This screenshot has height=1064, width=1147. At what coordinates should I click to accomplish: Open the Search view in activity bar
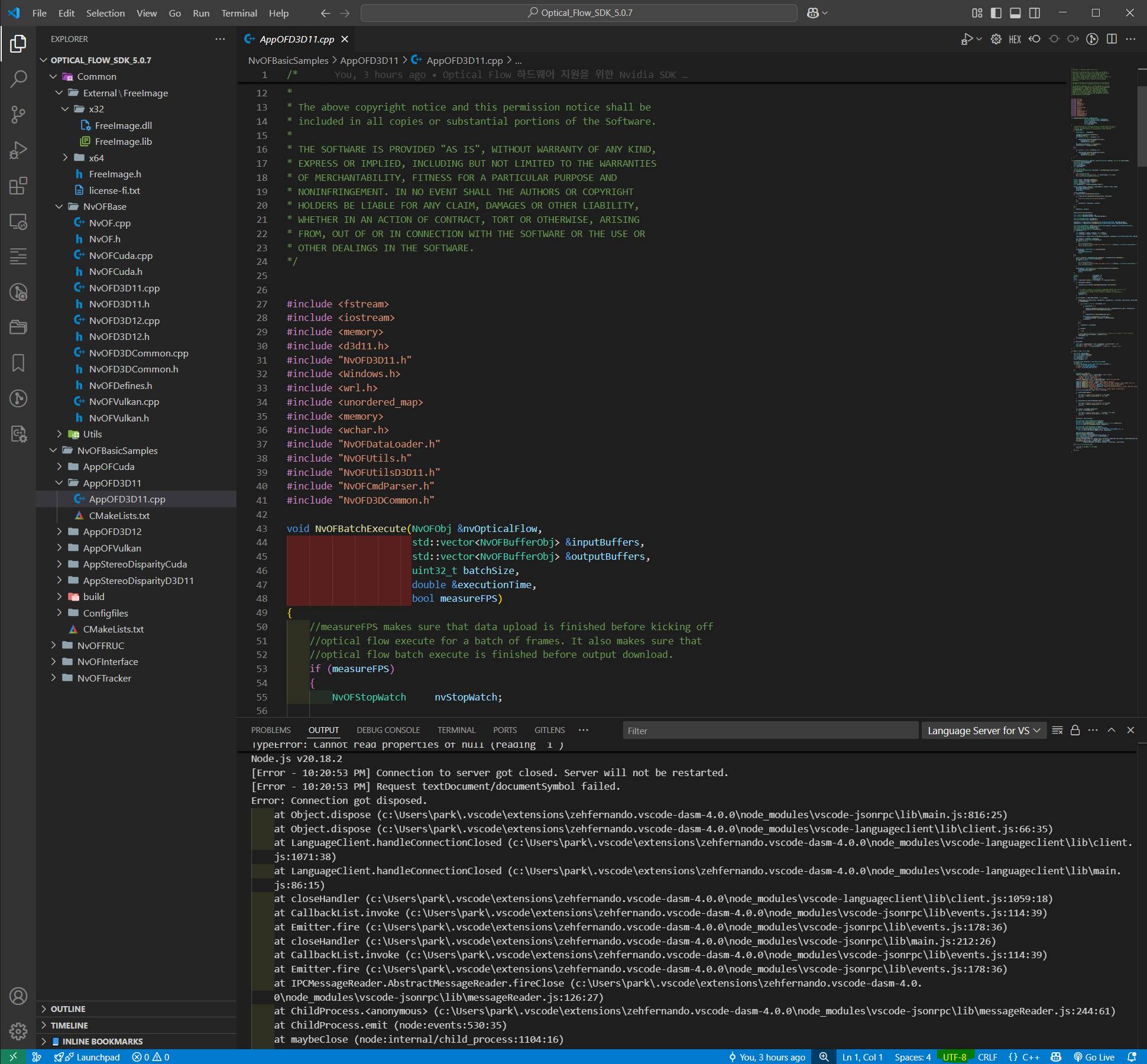18,79
